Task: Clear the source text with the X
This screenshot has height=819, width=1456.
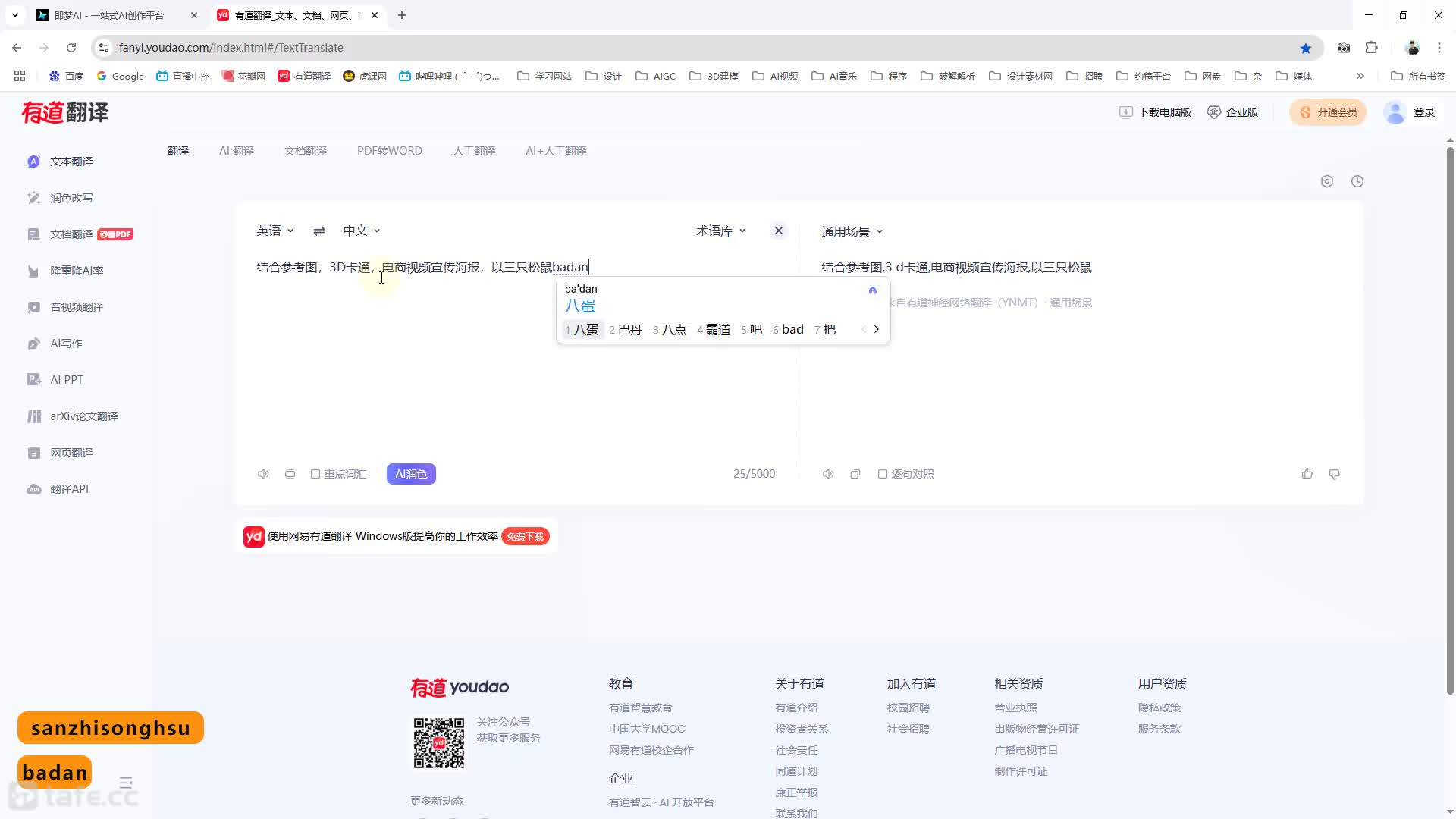Action: 779,231
